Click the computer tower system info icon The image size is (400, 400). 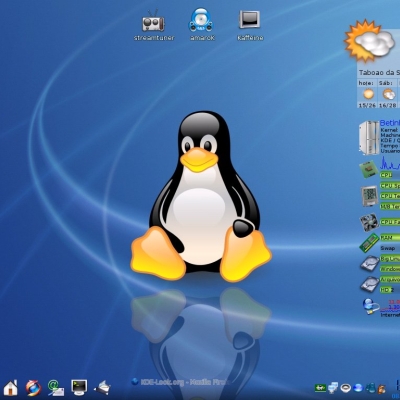click(x=369, y=138)
